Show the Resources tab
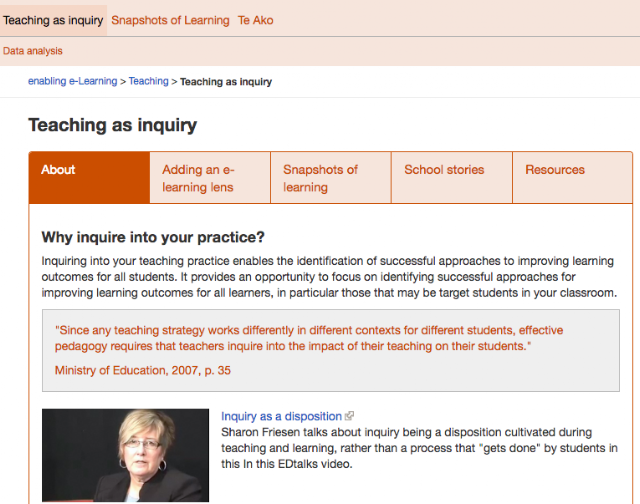Screen dimensions: 640x504 (572, 178)
